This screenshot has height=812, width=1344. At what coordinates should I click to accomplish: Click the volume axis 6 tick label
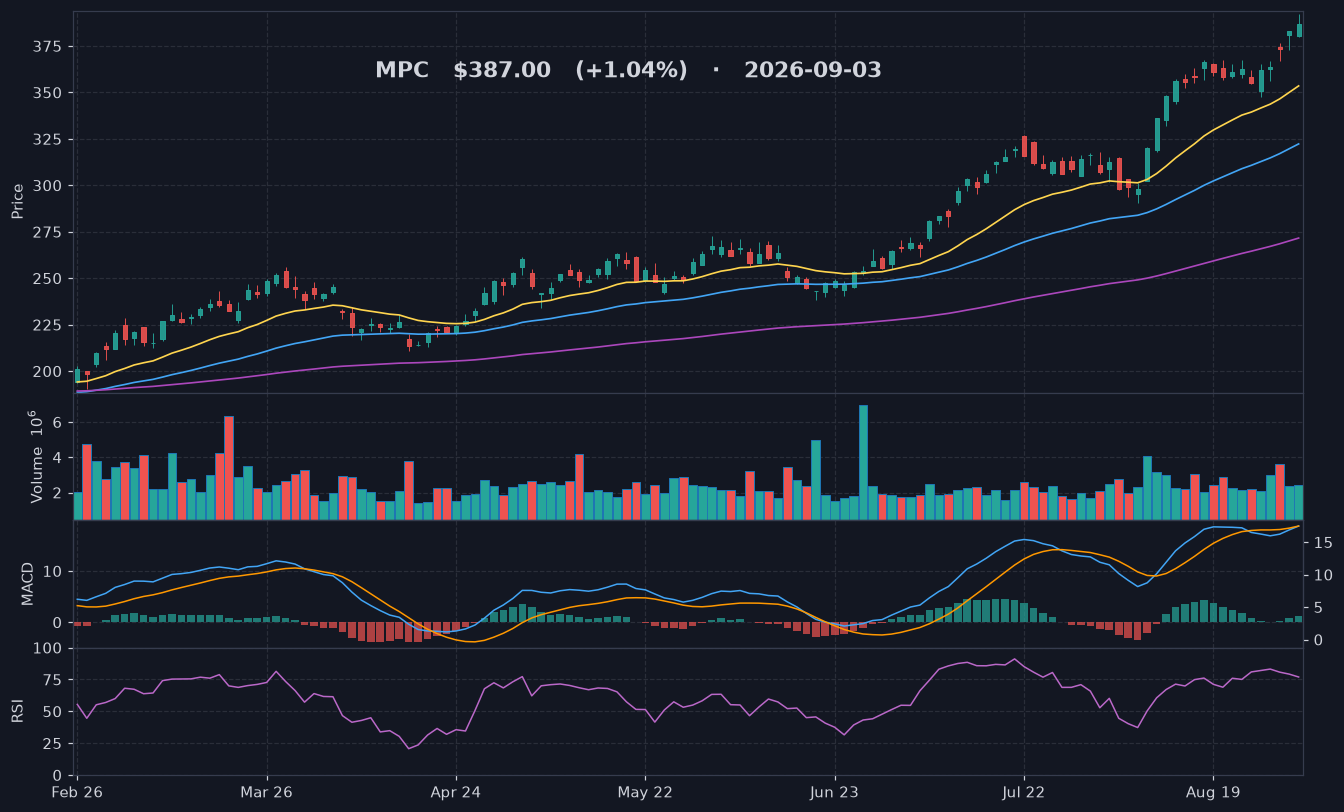(x=58, y=423)
